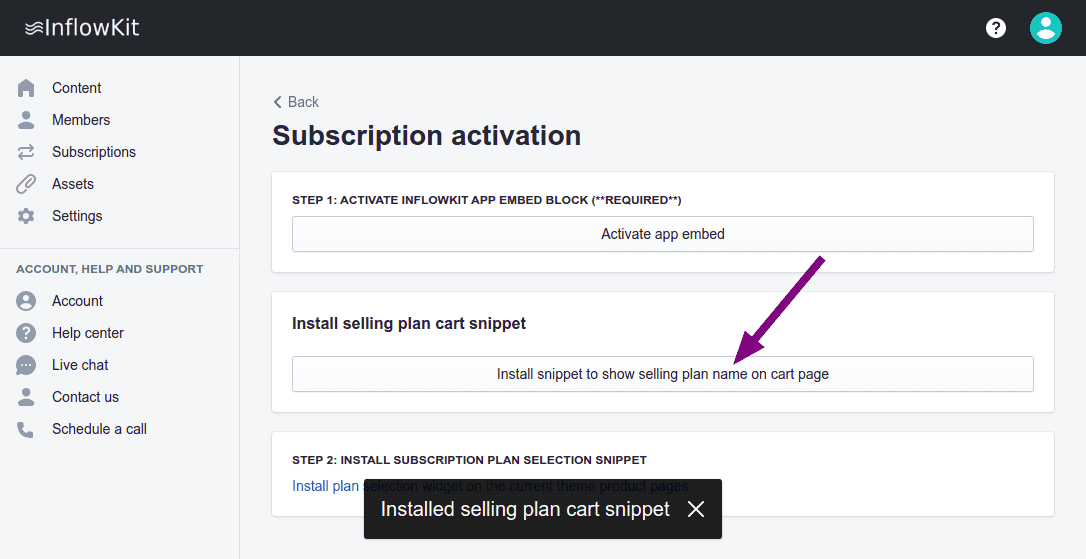Click the Live chat bubble icon
Viewport: 1086px width, 559px height.
click(x=26, y=365)
